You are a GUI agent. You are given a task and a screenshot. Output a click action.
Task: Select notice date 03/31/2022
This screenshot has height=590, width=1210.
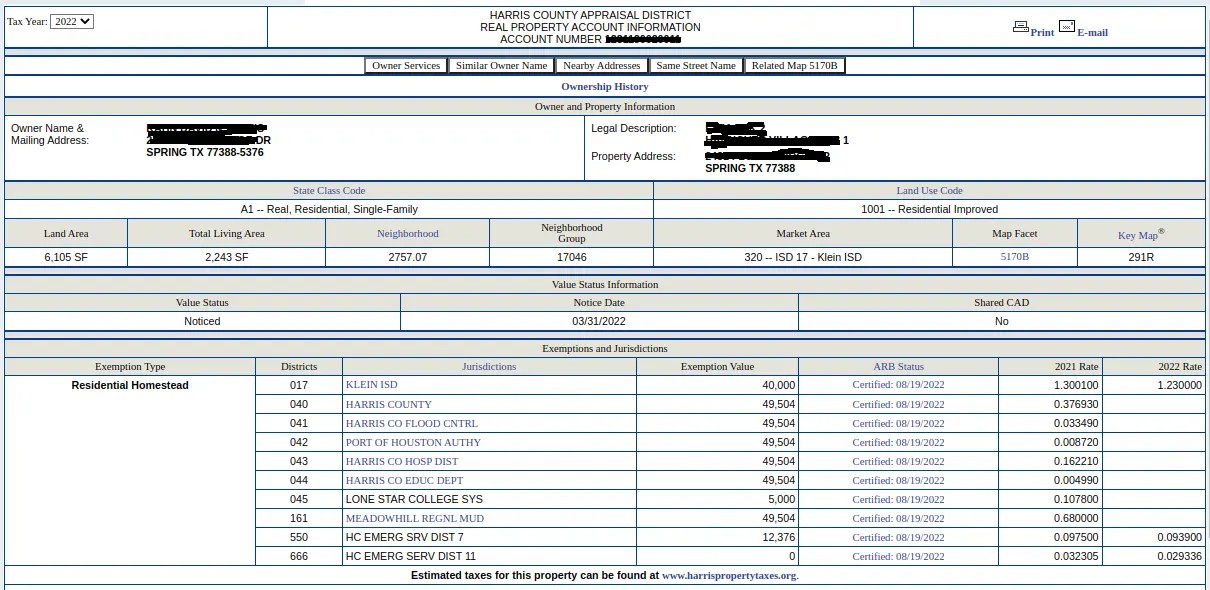(x=599, y=321)
